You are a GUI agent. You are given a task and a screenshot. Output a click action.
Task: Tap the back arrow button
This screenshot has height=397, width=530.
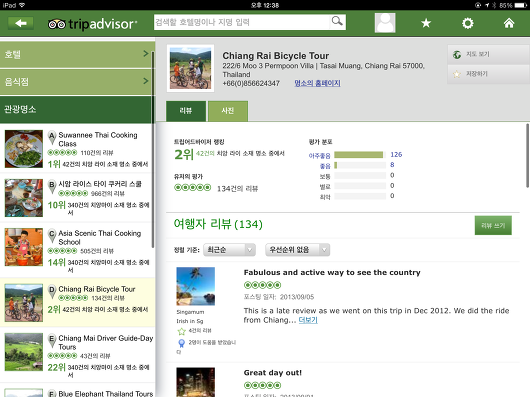(x=21, y=23)
